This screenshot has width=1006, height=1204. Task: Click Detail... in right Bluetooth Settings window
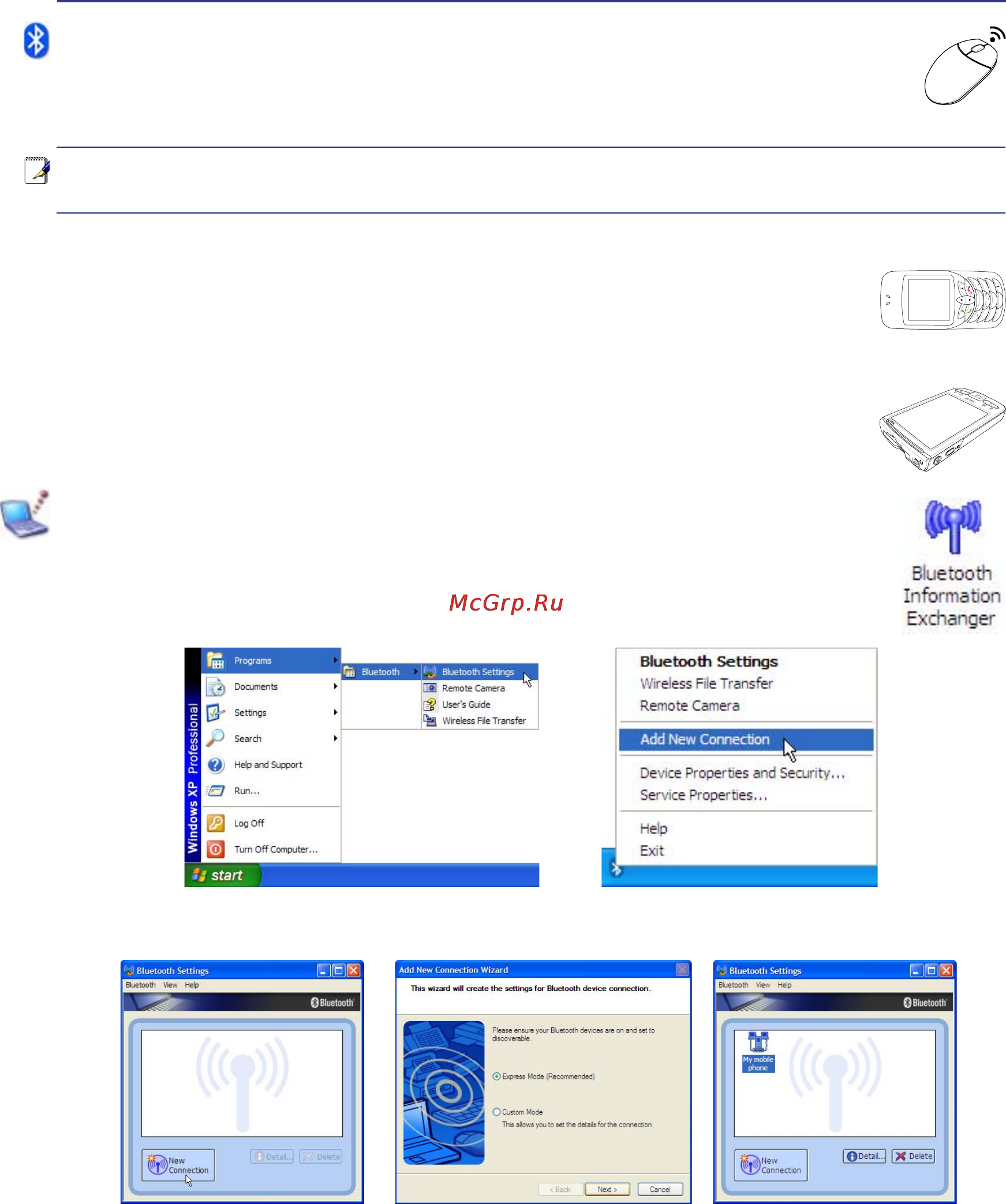[865, 1156]
